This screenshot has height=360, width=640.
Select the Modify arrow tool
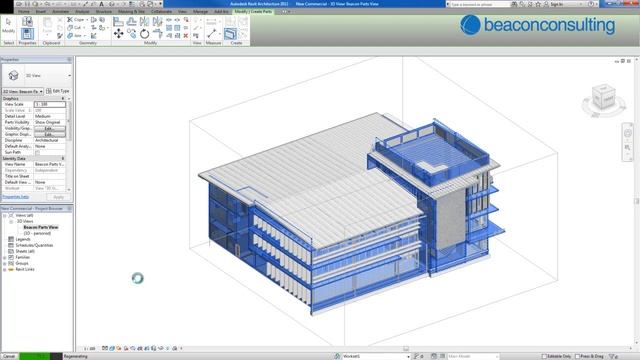(8, 25)
